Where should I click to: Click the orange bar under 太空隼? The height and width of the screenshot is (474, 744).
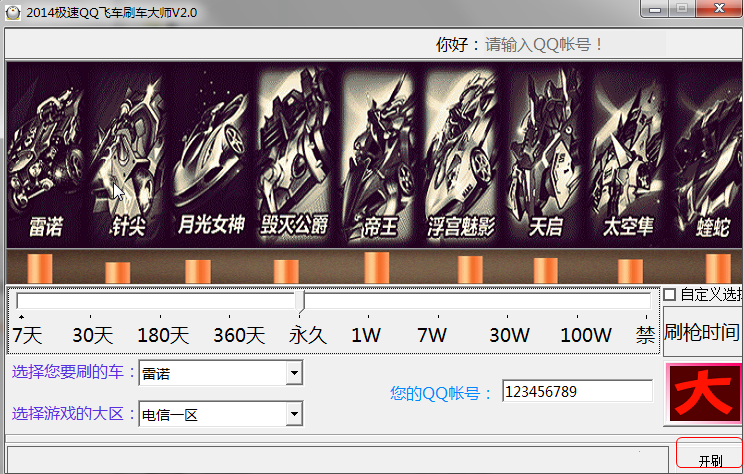pyautogui.click(x=631, y=271)
